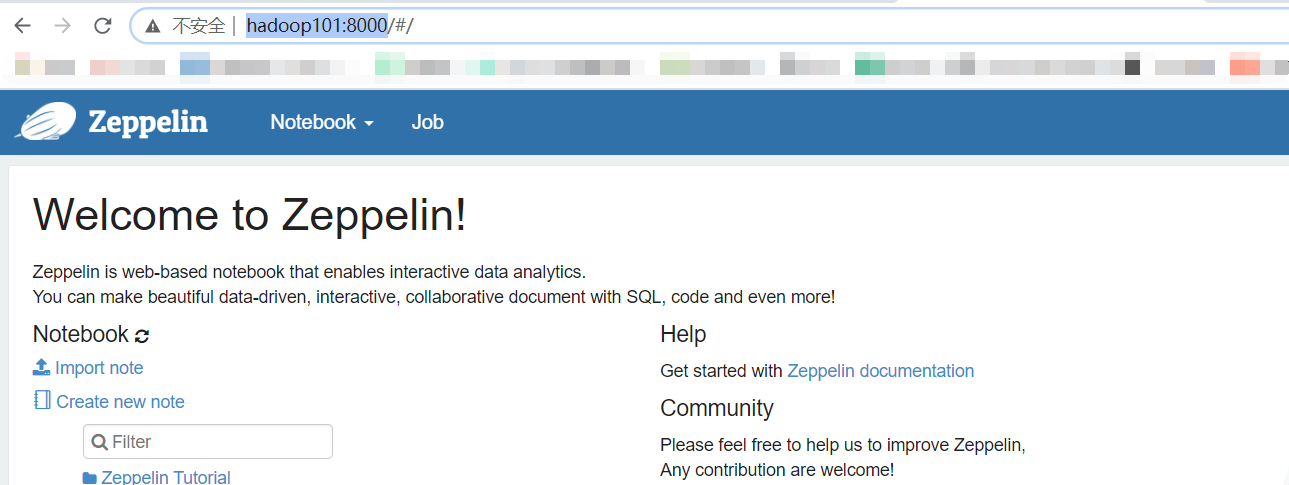Select the Create new note link

point(120,401)
